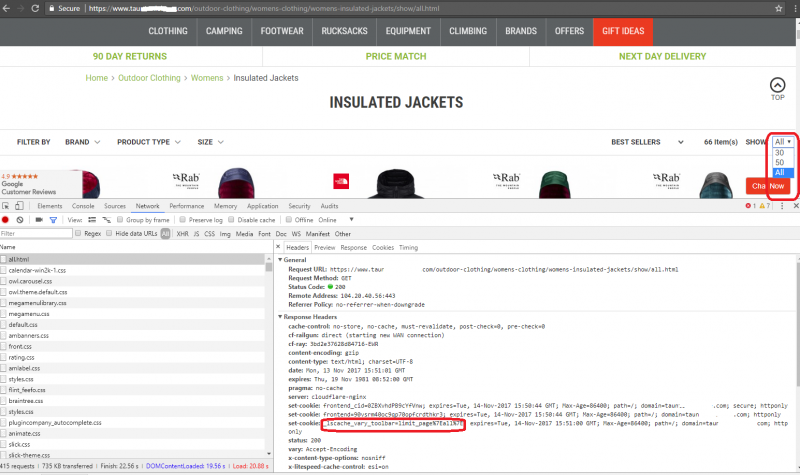The width and height of the screenshot is (800, 475).
Task: Click the Chat Now button
Action: pyautogui.click(x=767, y=186)
